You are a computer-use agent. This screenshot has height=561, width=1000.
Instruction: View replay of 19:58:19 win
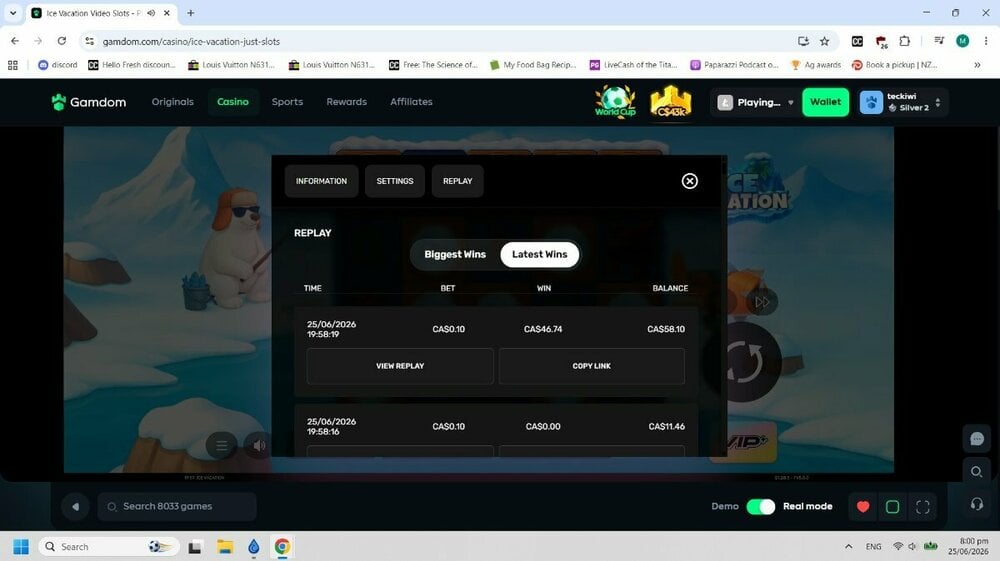tap(400, 366)
